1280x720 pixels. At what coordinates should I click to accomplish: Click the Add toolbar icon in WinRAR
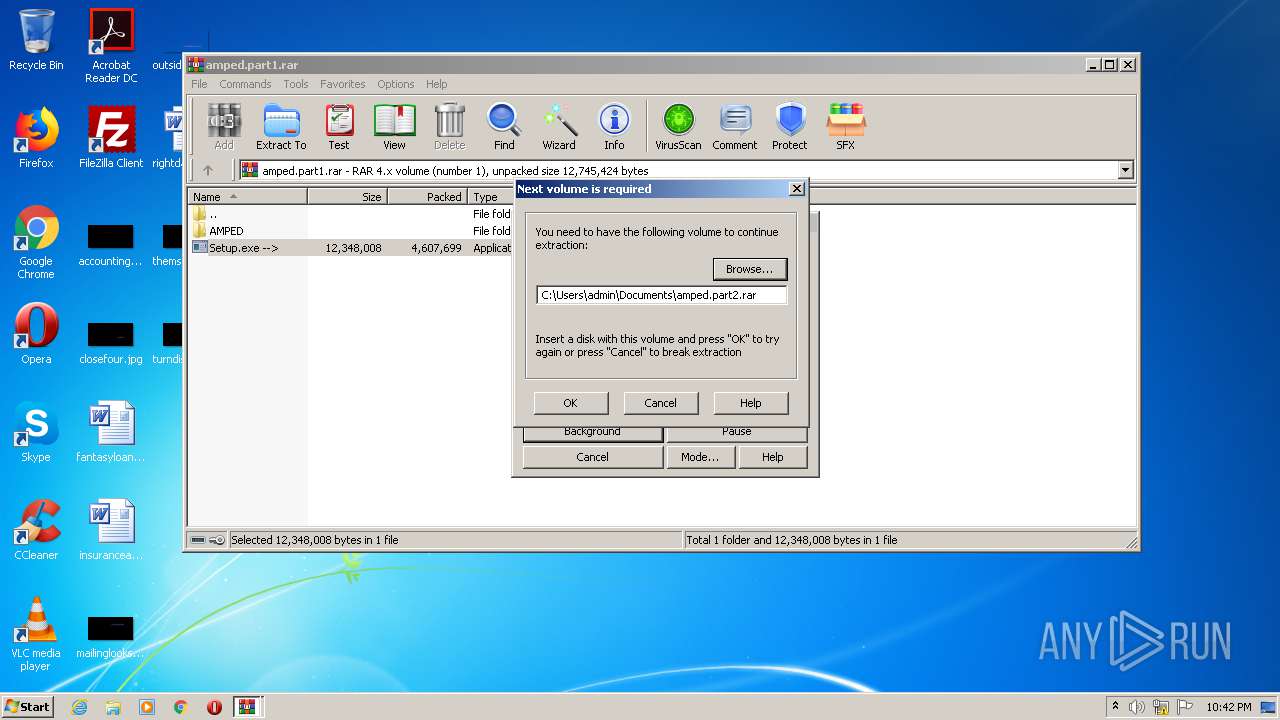click(x=224, y=127)
